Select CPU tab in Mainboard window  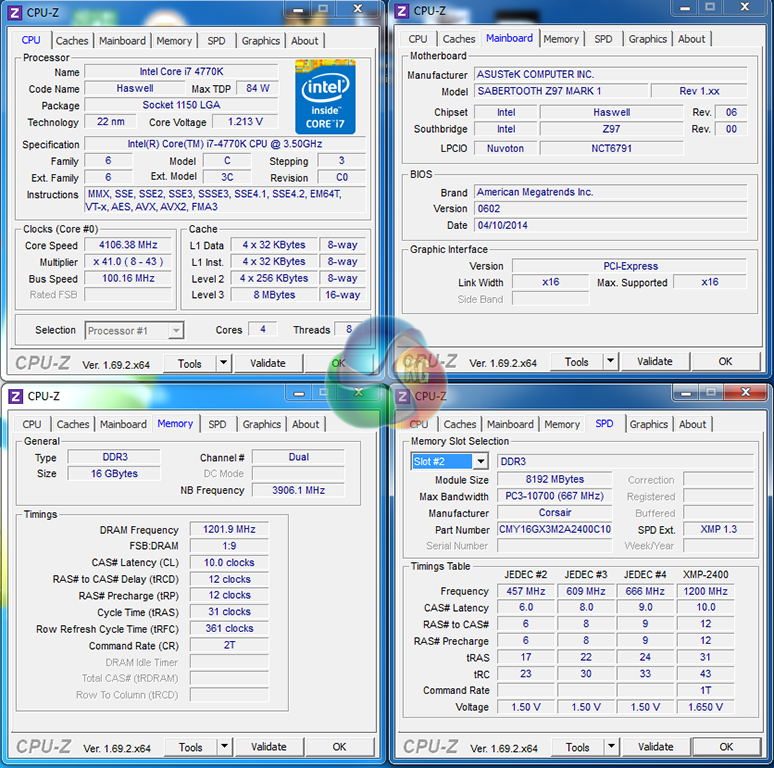(418, 39)
